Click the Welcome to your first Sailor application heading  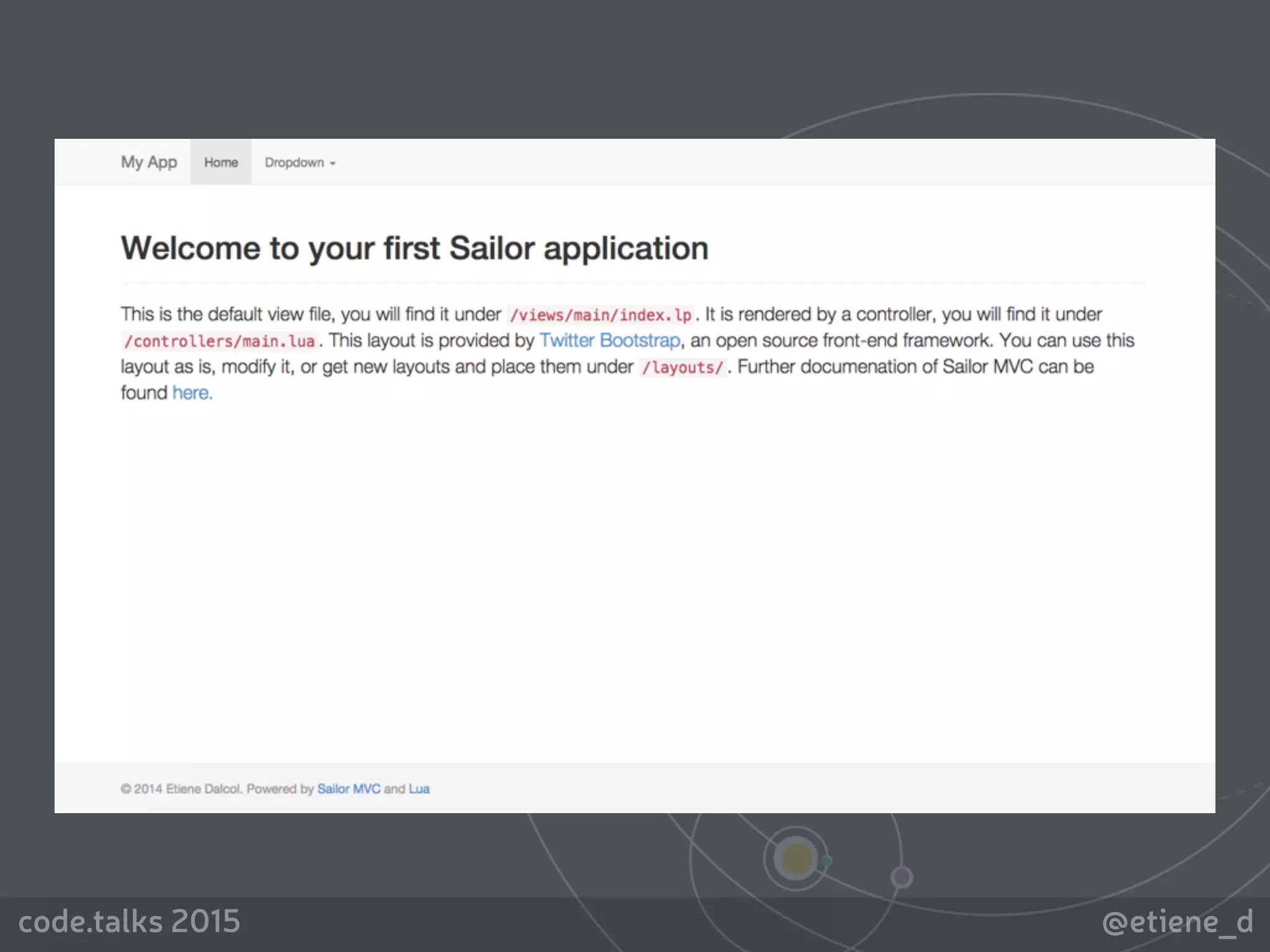pyautogui.click(x=414, y=249)
